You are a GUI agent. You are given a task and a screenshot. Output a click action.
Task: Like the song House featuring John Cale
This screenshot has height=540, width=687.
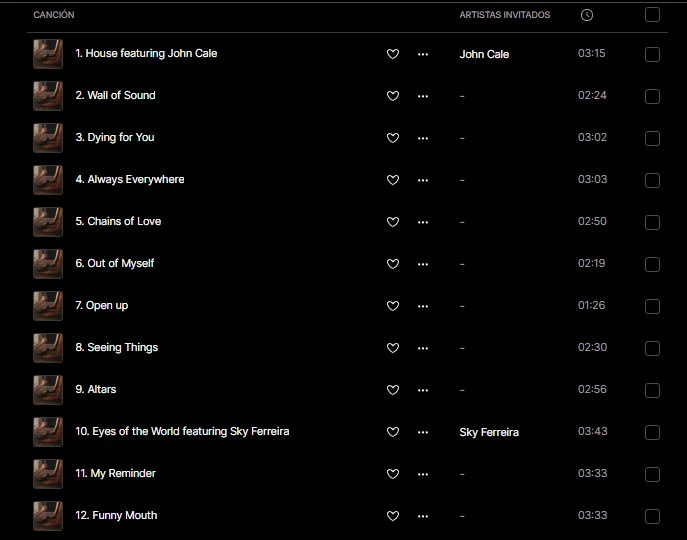coord(393,54)
